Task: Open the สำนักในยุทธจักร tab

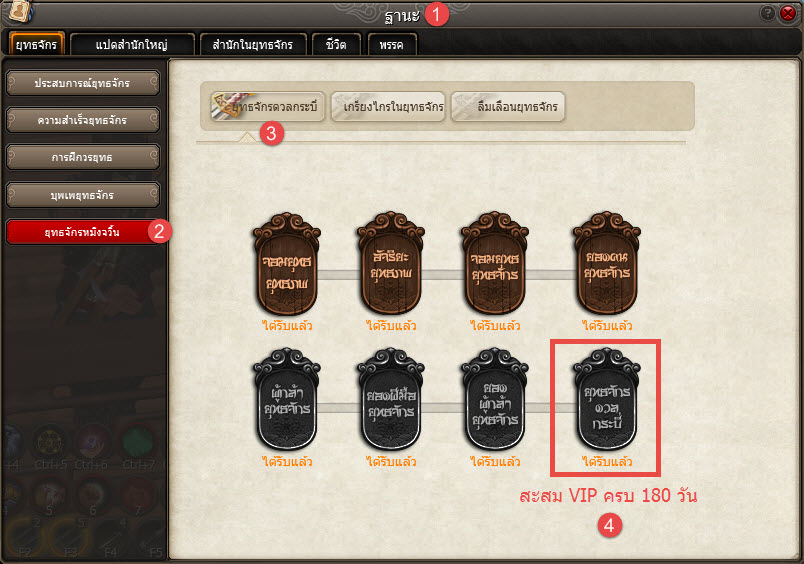Action: (253, 44)
